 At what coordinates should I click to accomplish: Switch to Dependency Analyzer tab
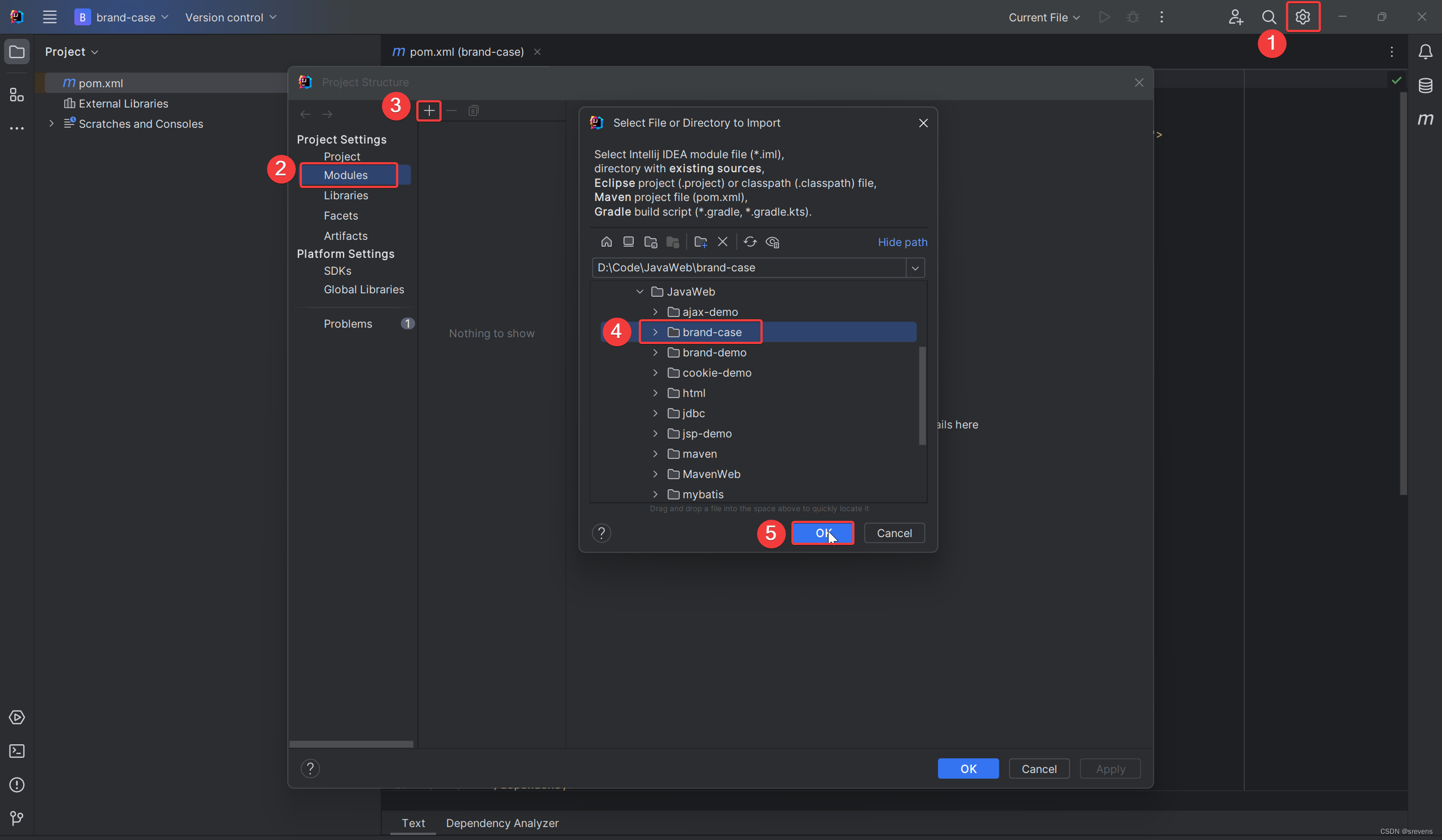(x=502, y=823)
